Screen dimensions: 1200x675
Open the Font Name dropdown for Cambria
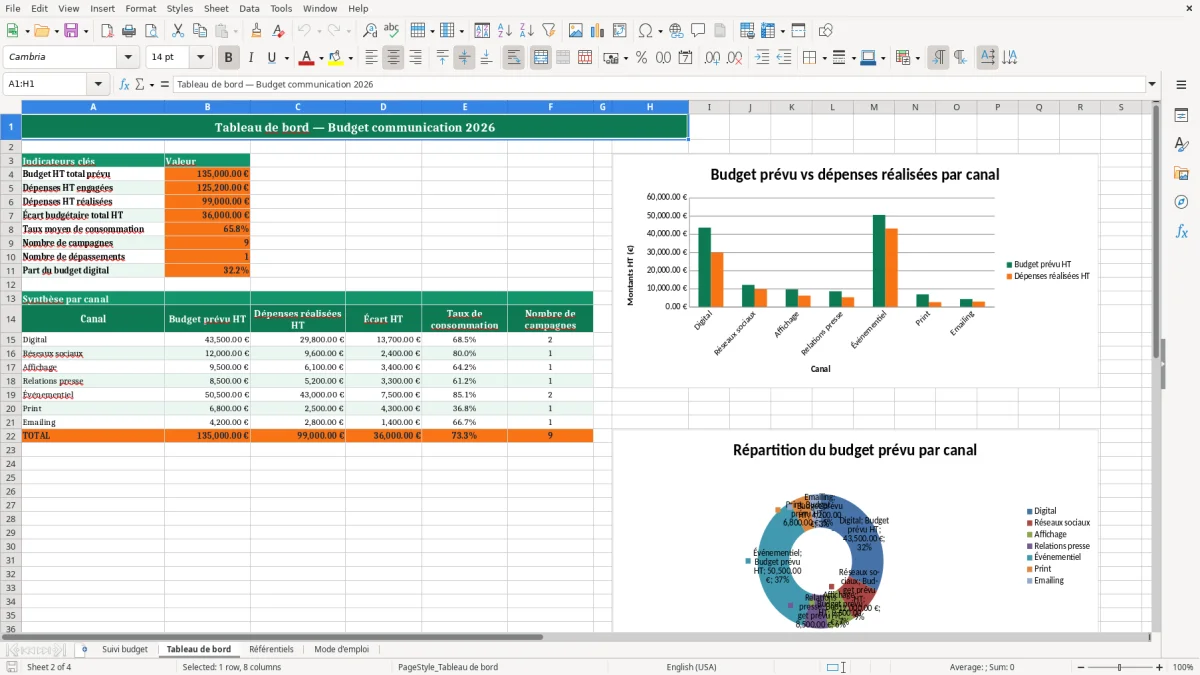[x=128, y=58]
